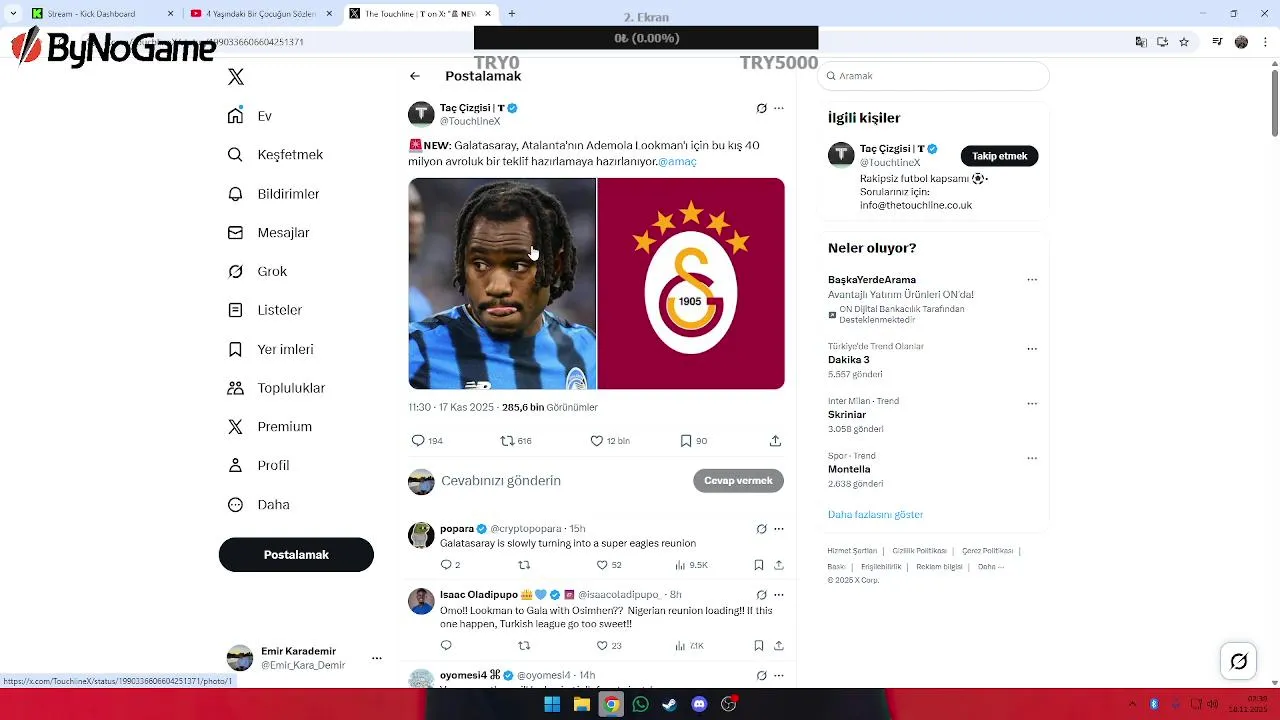Screen dimensions: 1280x720
Task: Click the Cevap vermek button
Action: pyautogui.click(x=738, y=481)
